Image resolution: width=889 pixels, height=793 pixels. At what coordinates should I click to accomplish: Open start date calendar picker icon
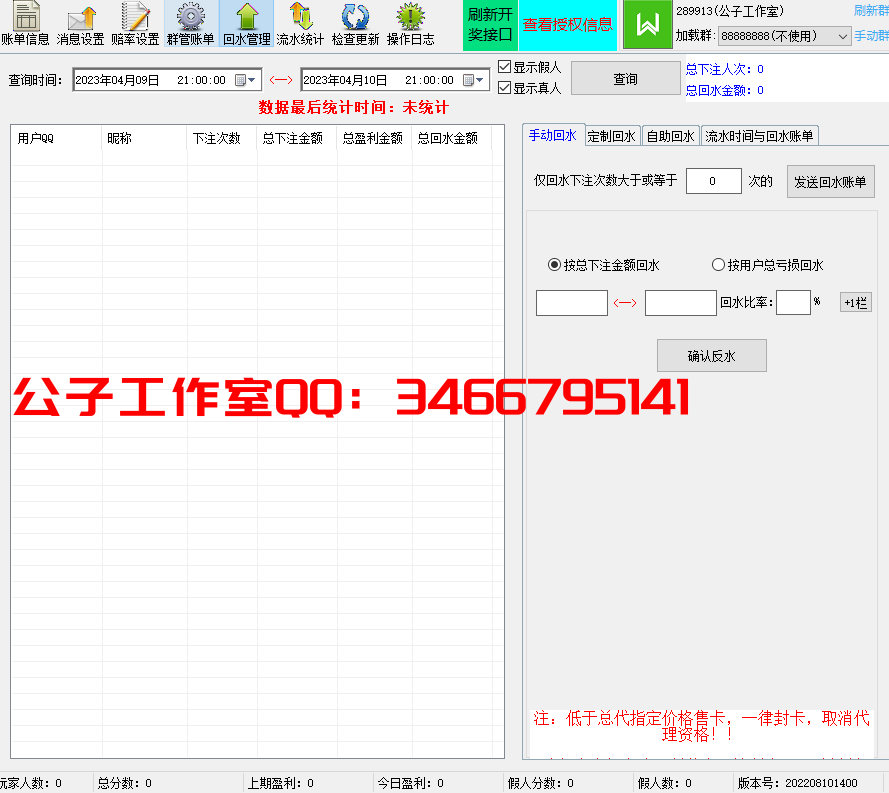click(x=240, y=80)
